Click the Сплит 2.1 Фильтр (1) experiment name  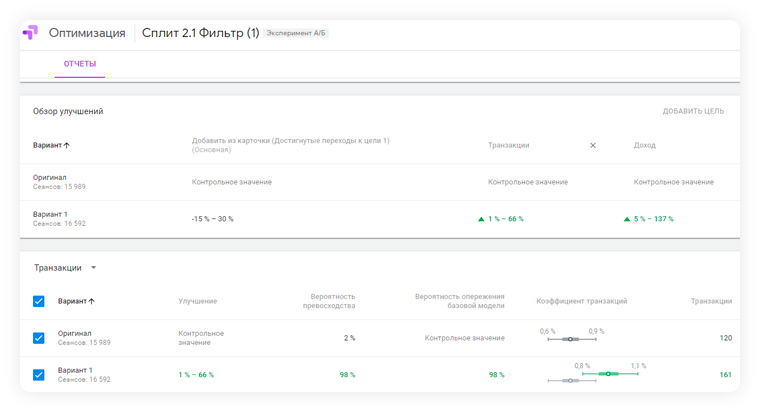point(200,33)
